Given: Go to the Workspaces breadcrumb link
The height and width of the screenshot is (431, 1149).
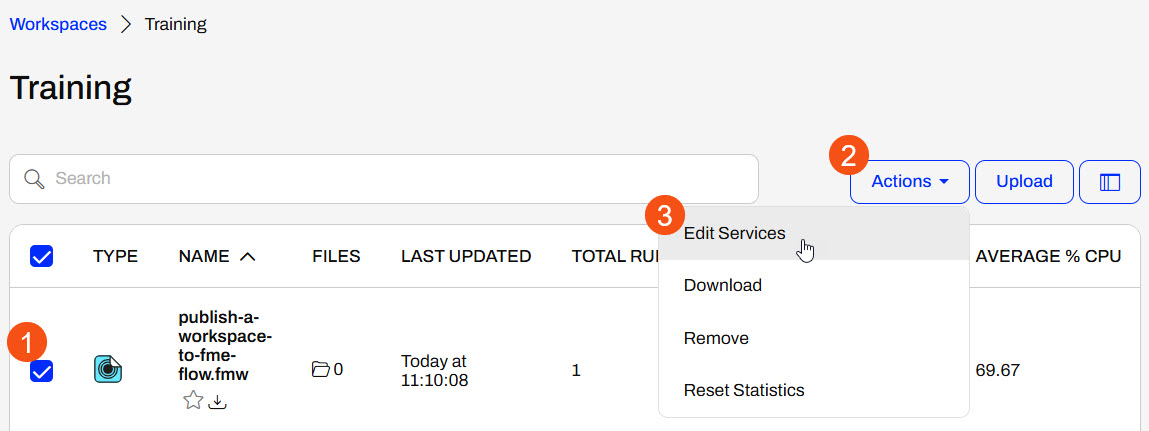Looking at the screenshot, I should [58, 25].
